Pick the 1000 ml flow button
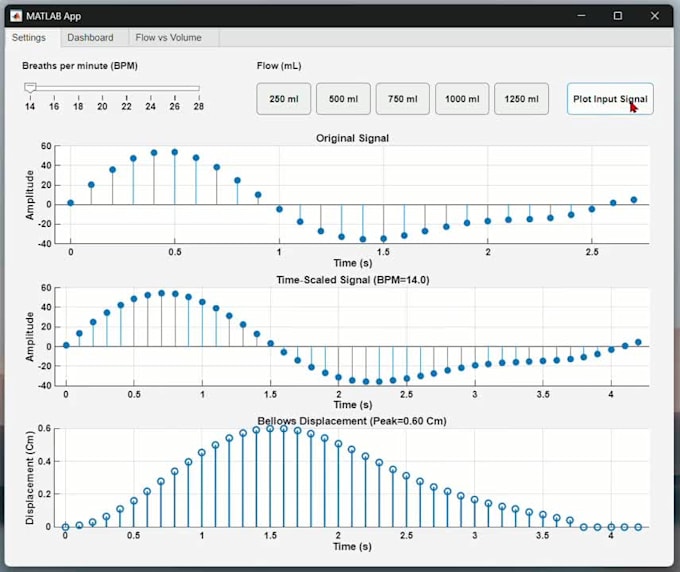 (x=462, y=99)
